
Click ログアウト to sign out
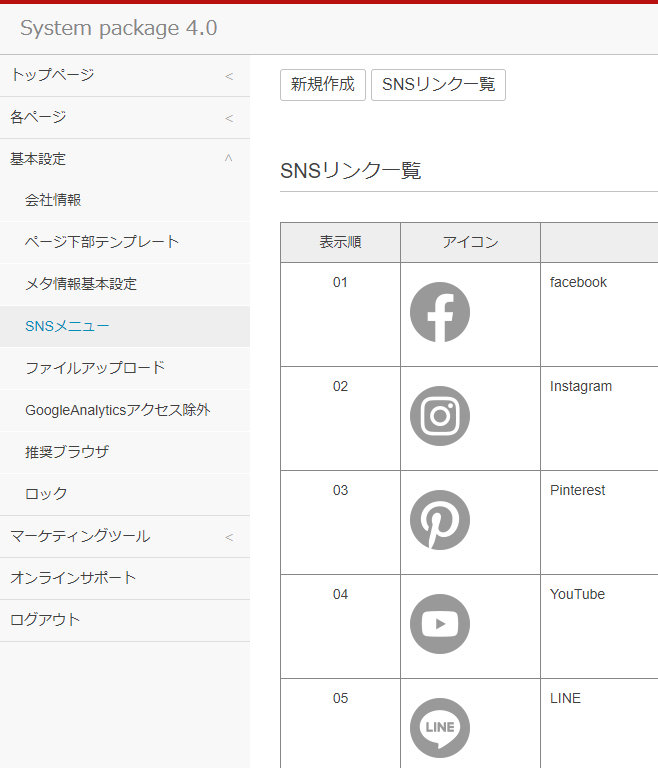click(124, 620)
